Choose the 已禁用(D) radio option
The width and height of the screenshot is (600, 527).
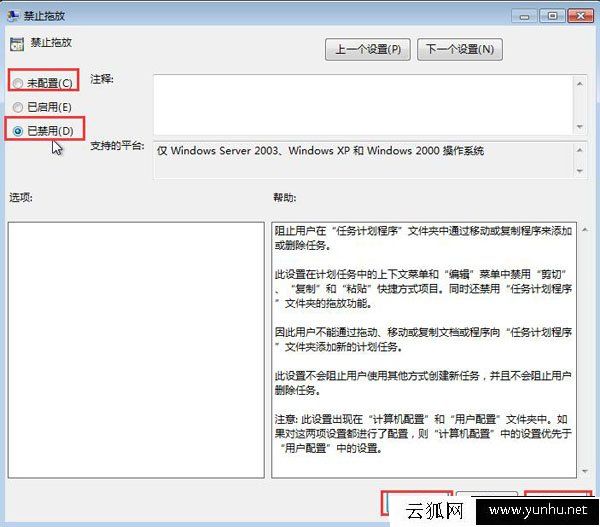18,131
